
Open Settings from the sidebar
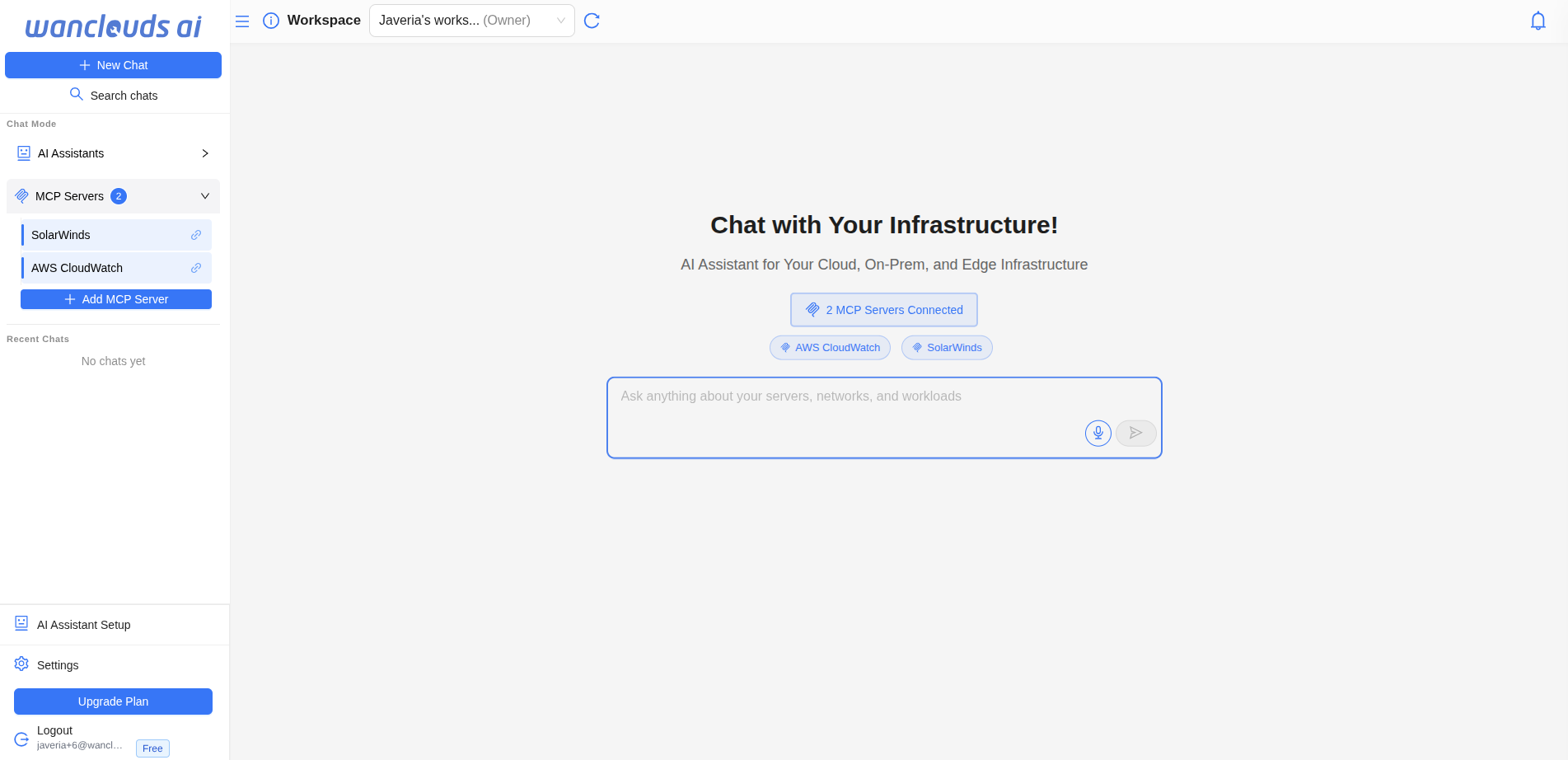58,665
